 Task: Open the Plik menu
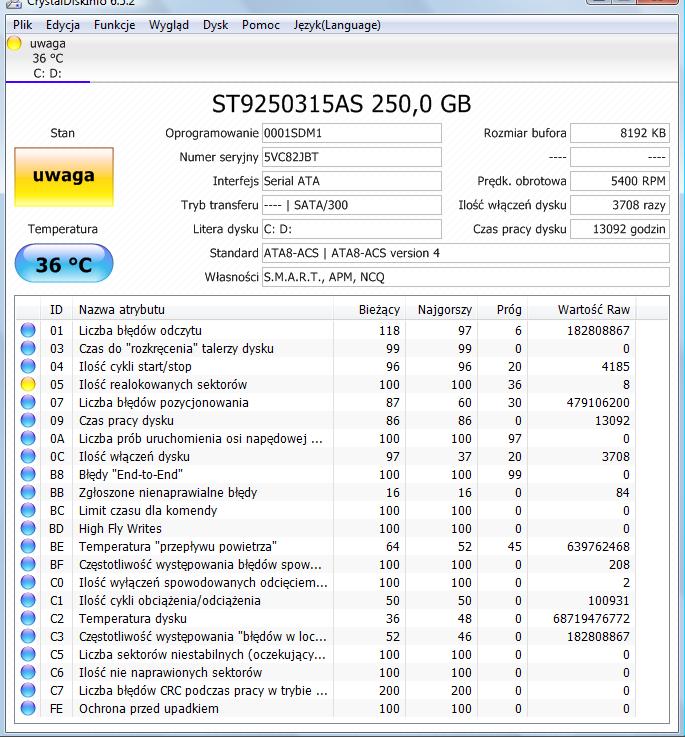tap(23, 25)
